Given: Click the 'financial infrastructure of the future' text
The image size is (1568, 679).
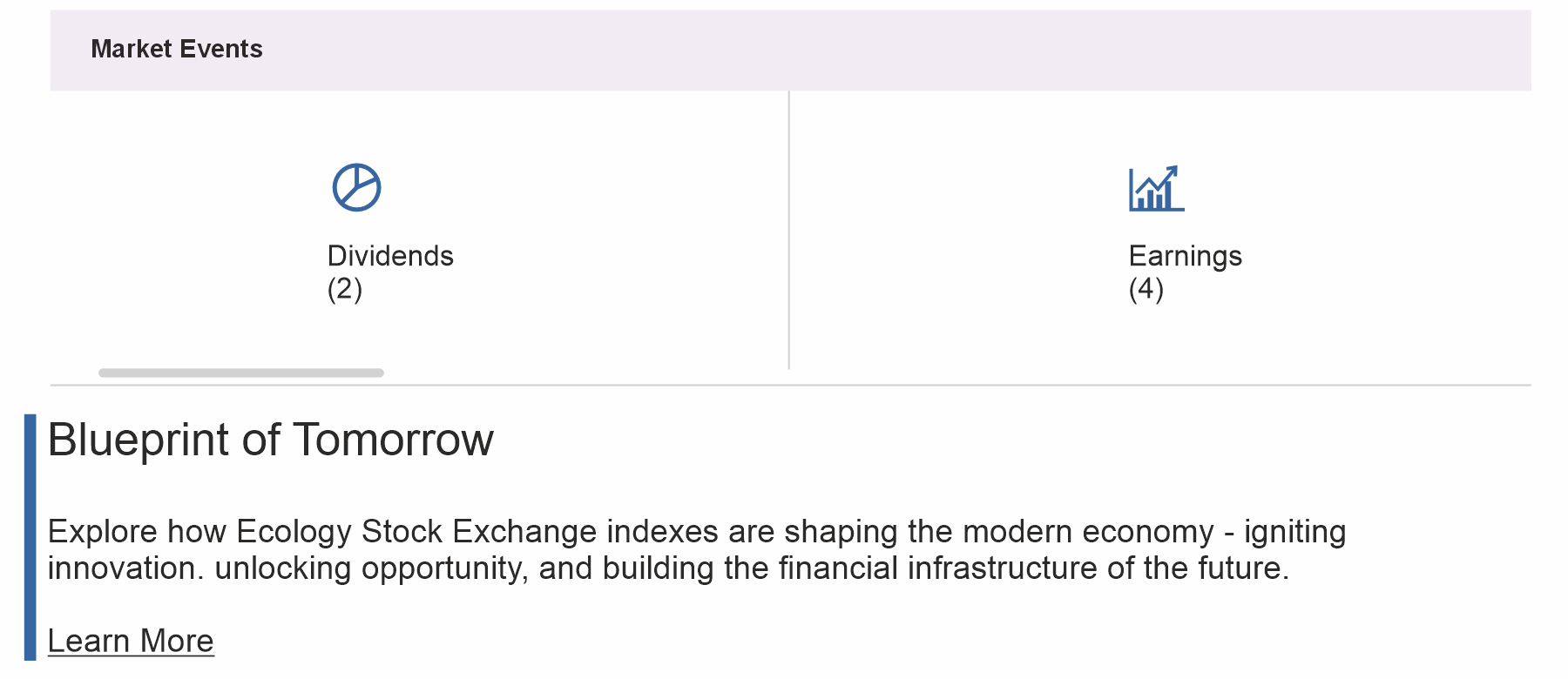Looking at the screenshot, I should 1033,568.
